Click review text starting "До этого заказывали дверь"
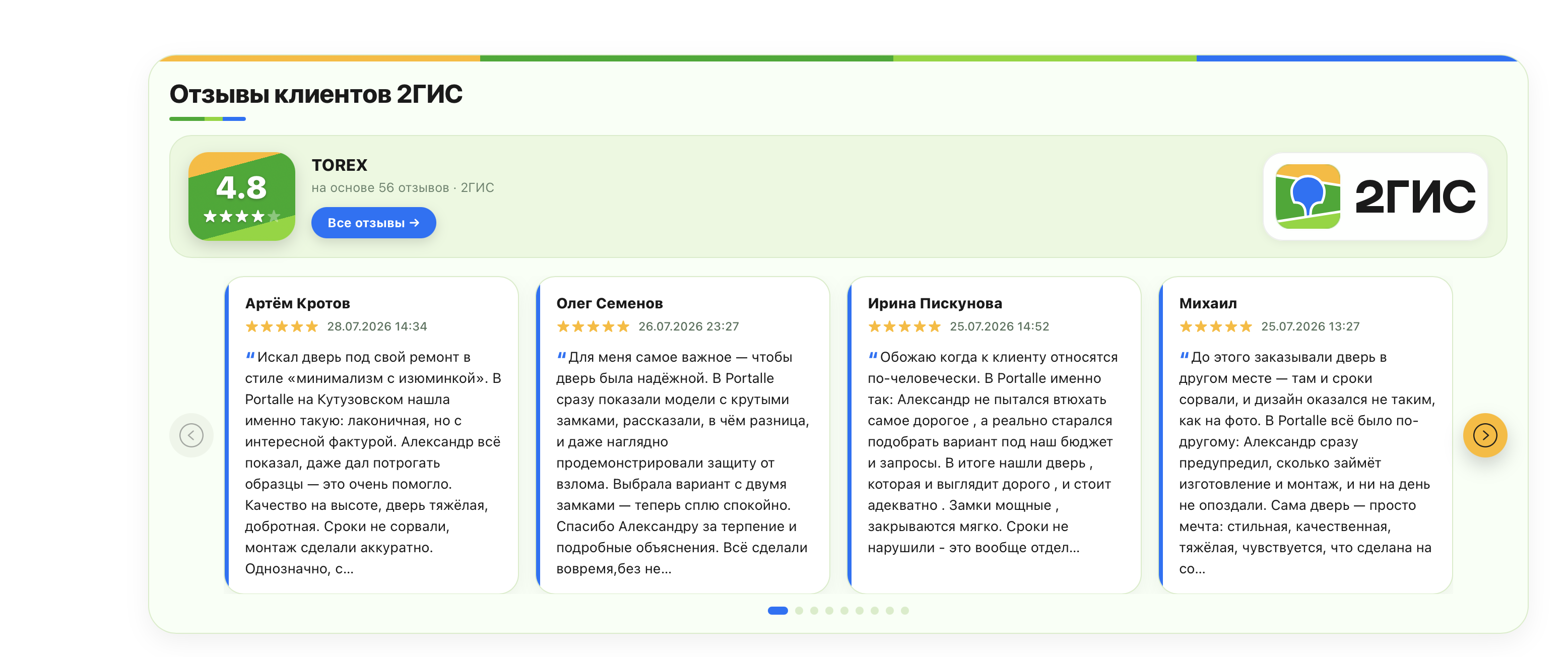 pyautogui.click(x=1307, y=463)
